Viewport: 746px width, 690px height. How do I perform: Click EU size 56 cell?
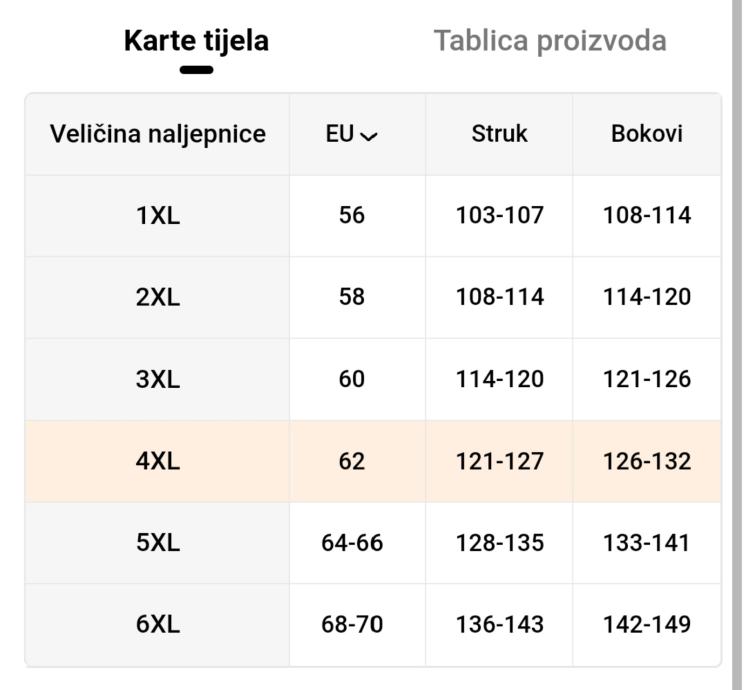(352, 215)
